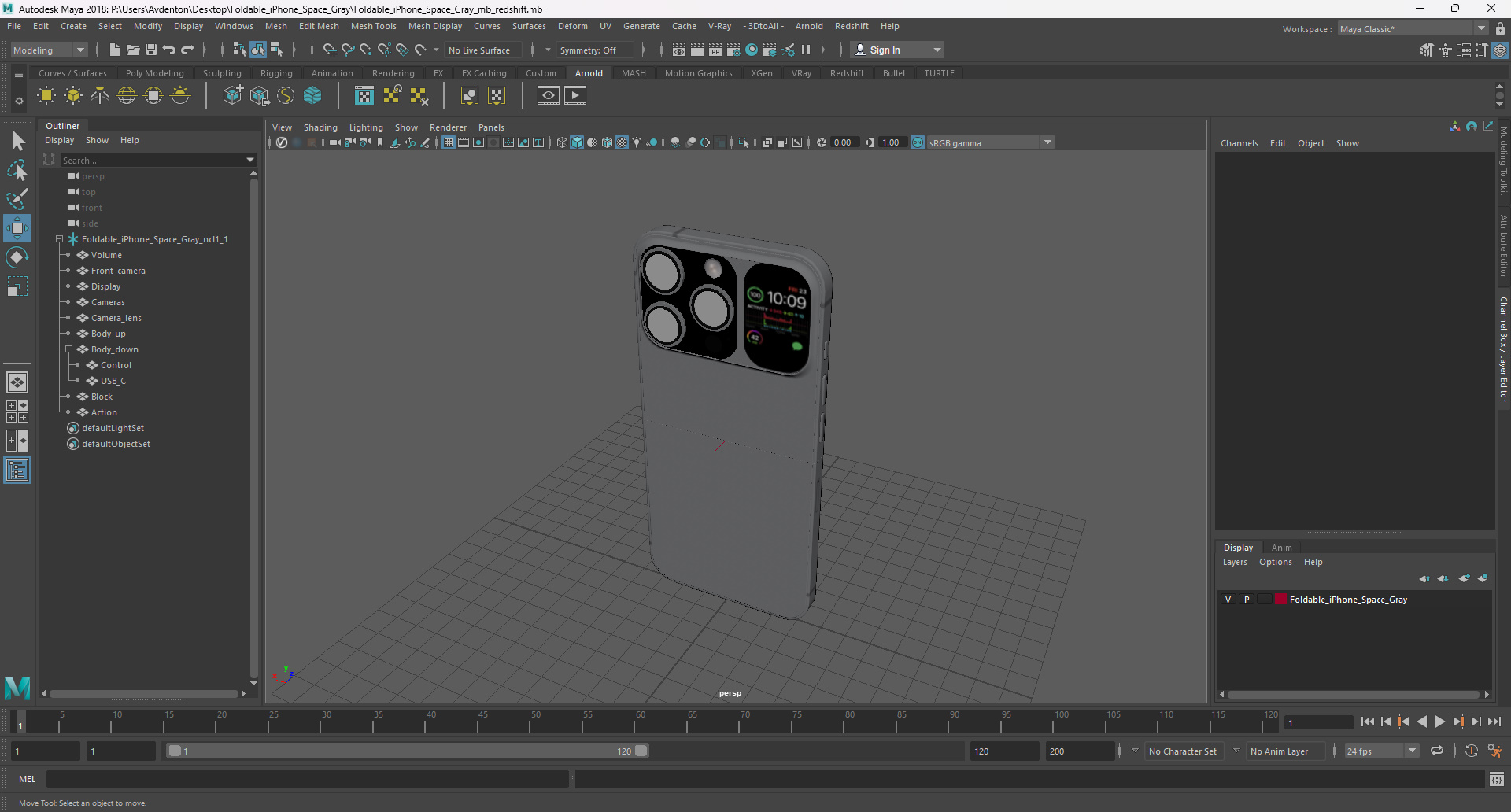The height and width of the screenshot is (812, 1511).
Task: Select Camera_lens node in Outliner
Action: [116, 318]
